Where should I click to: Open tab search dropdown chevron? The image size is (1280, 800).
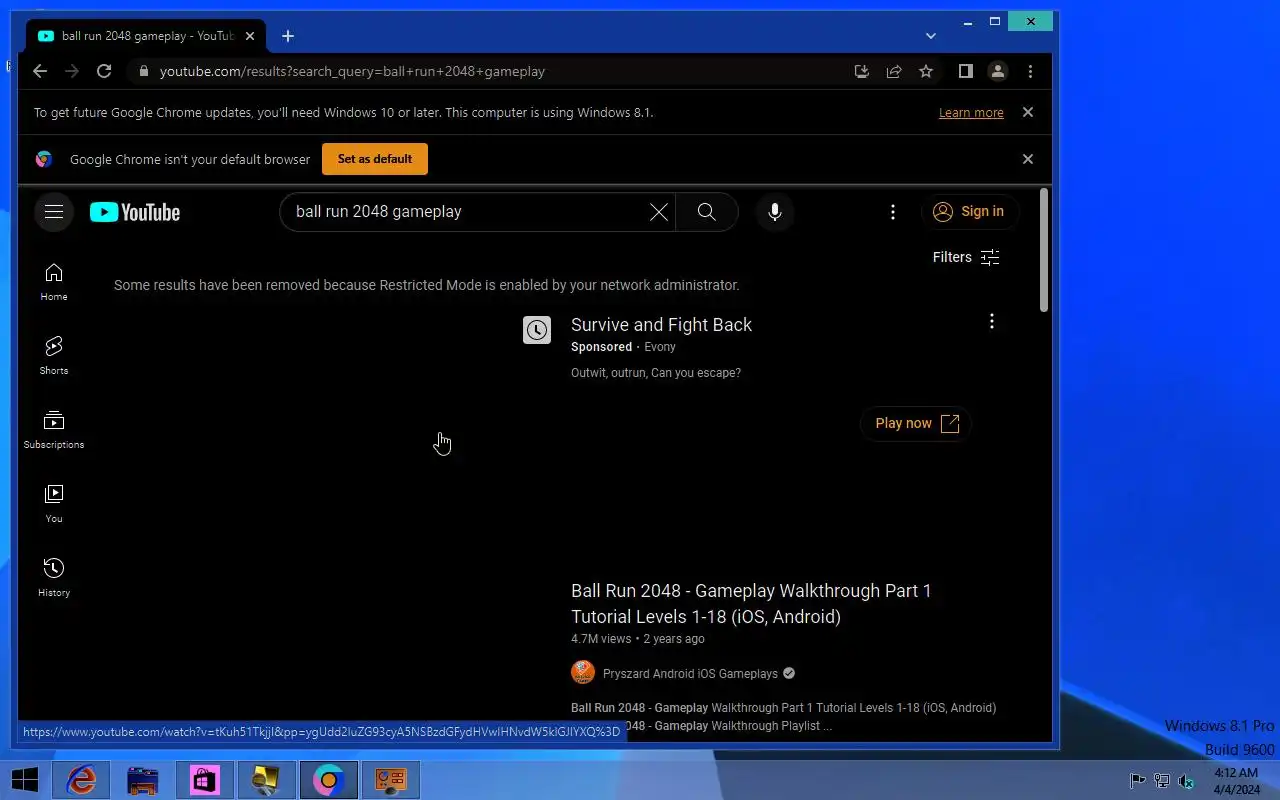tap(931, 36)
